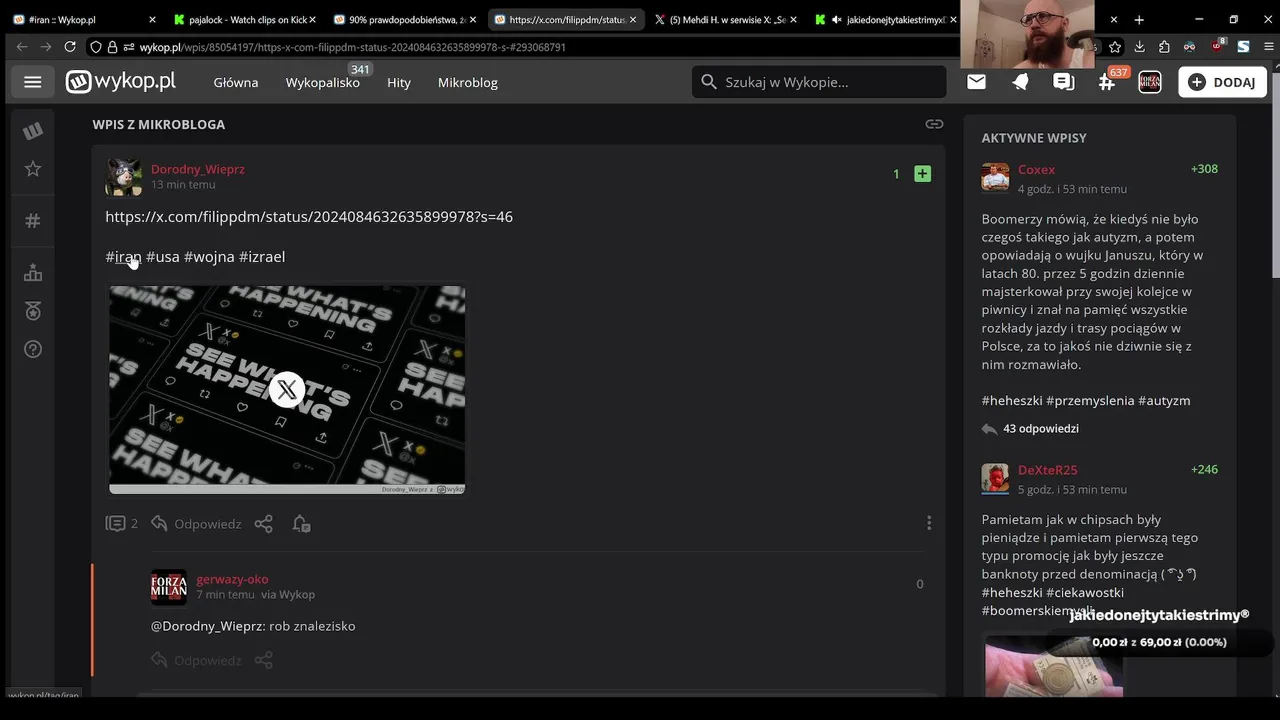The height and width of the screenshot is (720, 1280).
Task: Reply to gerwazy-oko's comment via Odpowiedz
Action: coord(196,660)
